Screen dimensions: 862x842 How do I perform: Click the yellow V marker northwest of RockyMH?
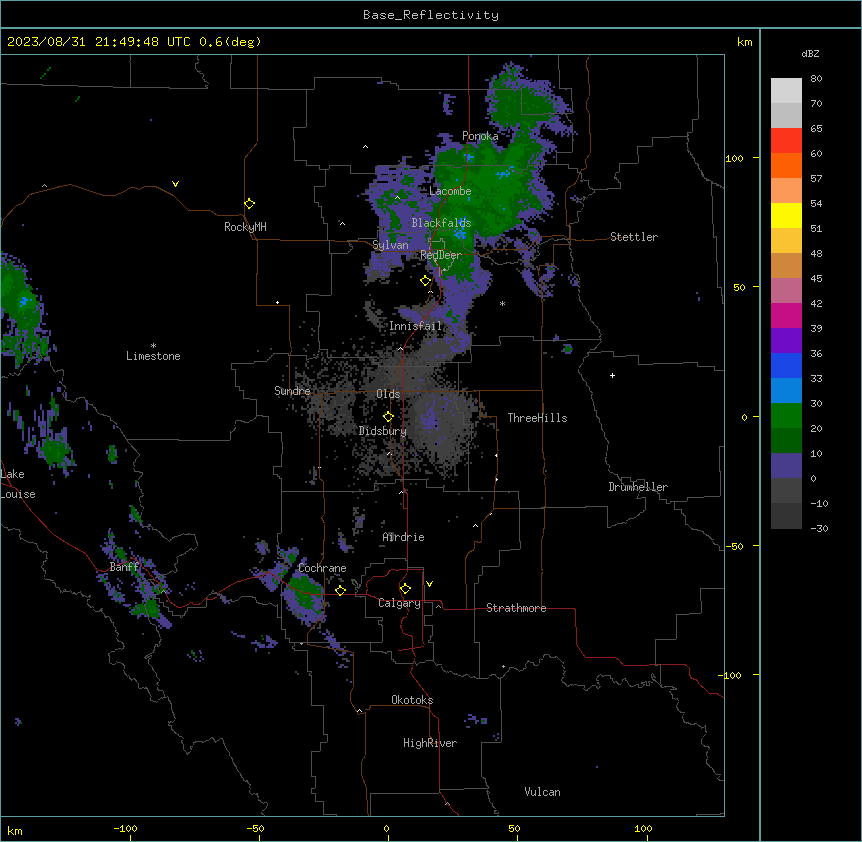175,184
